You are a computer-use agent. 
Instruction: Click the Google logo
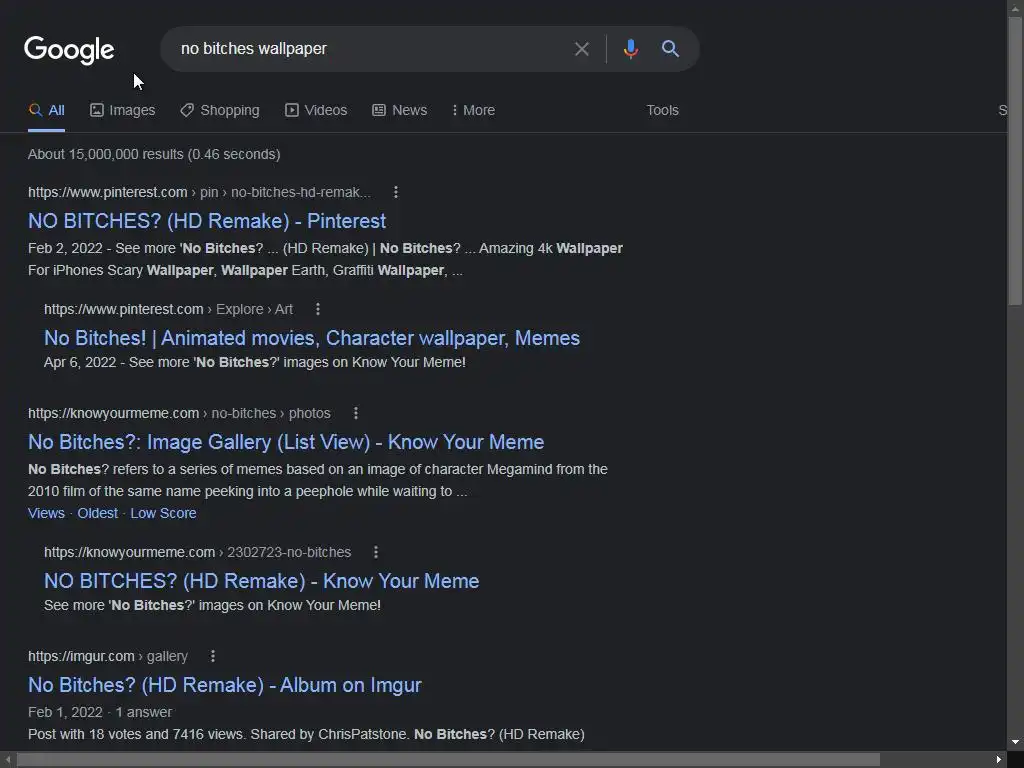[69, 50]
